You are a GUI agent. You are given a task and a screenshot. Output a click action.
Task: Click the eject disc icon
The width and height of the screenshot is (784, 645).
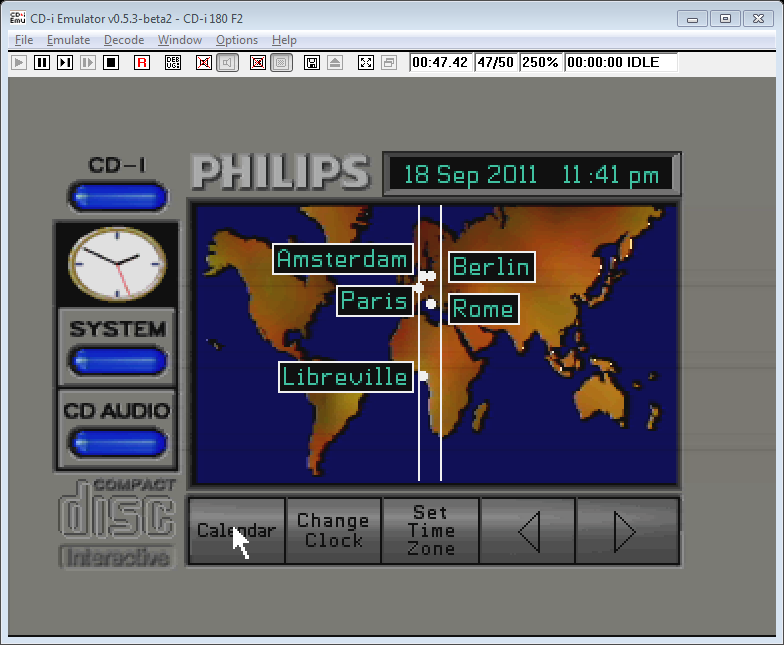point(335,62)
